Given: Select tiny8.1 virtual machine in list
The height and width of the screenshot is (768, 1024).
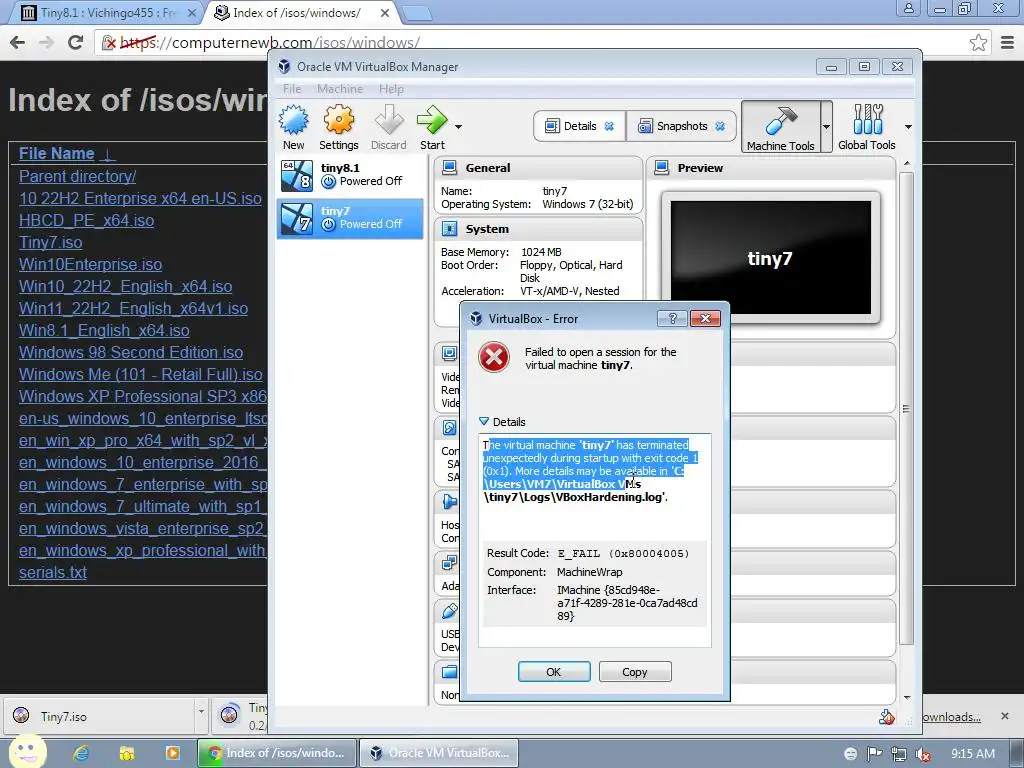Looking at the screenshot, I should click(350, 175).
